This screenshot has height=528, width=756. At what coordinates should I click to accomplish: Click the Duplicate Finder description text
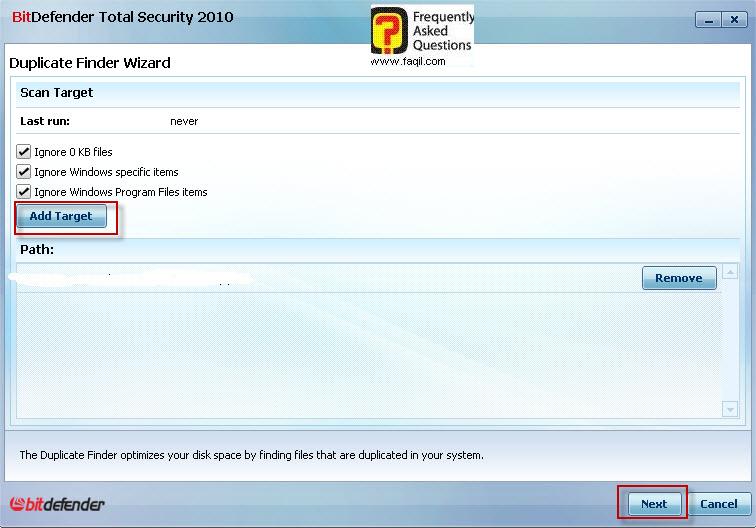251,455
